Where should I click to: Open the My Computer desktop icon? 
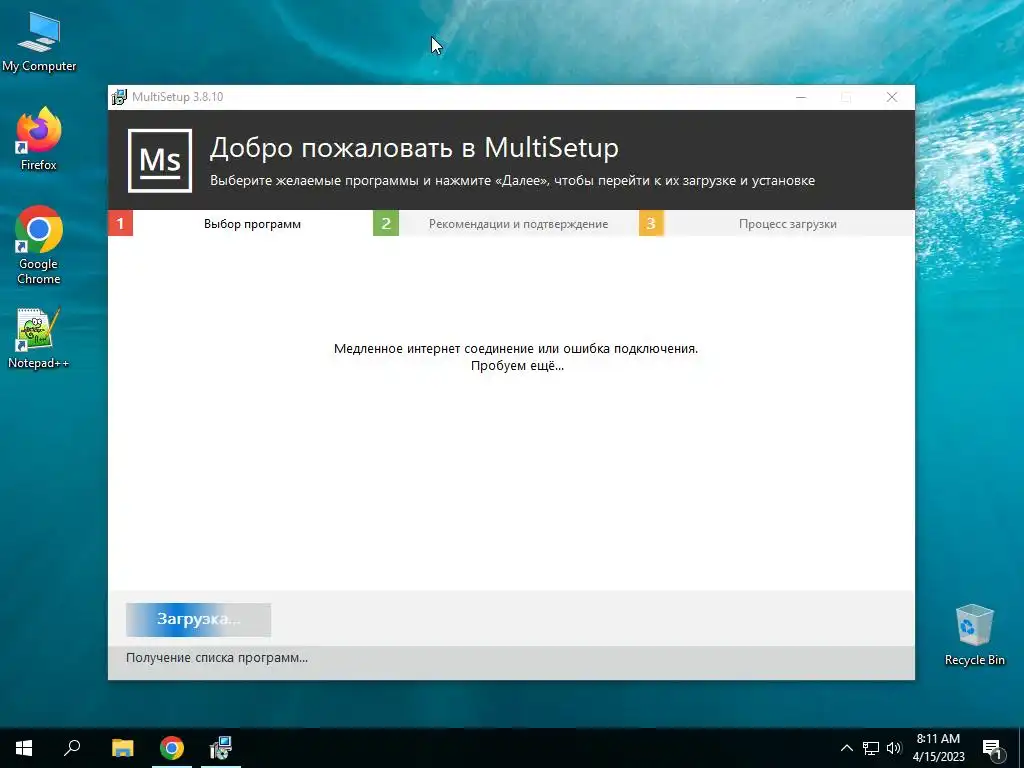tap(39, 42)
